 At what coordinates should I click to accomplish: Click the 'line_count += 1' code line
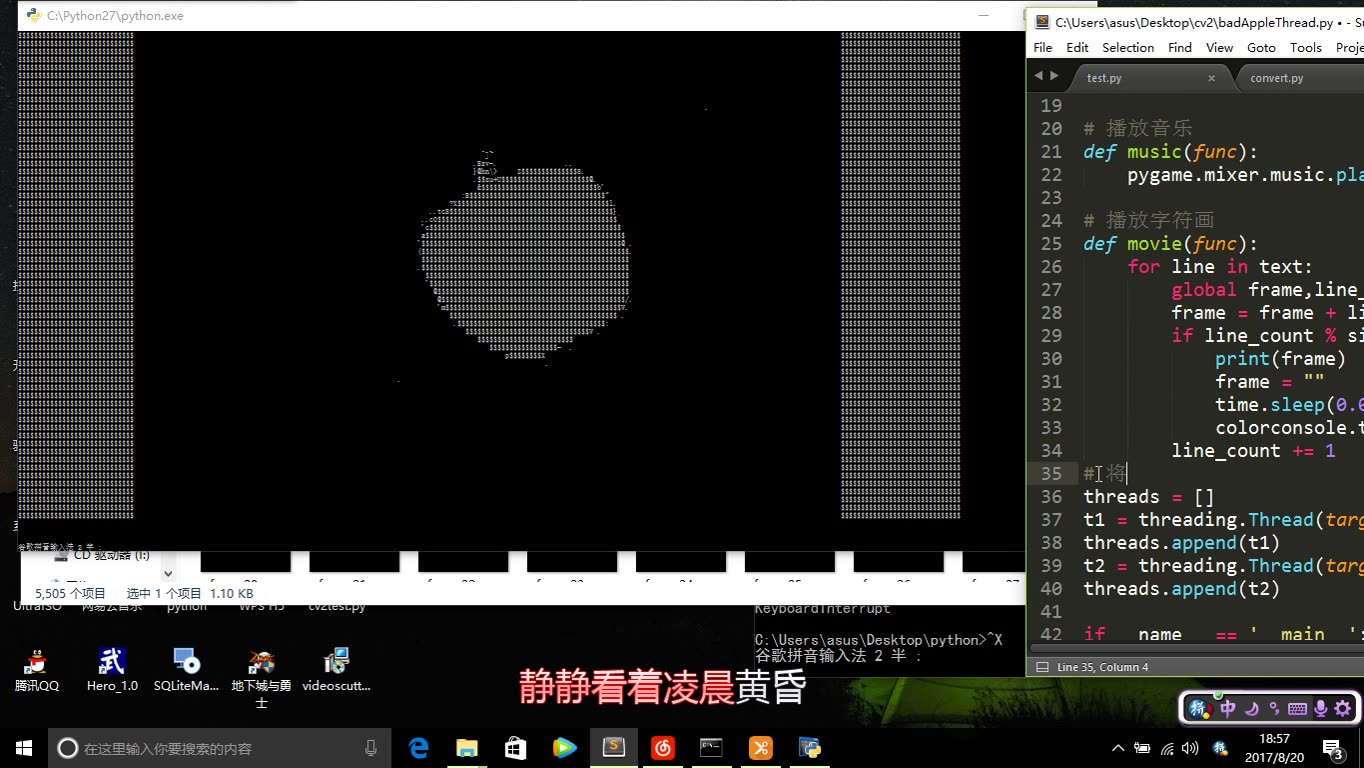(x=1254, y=450)
